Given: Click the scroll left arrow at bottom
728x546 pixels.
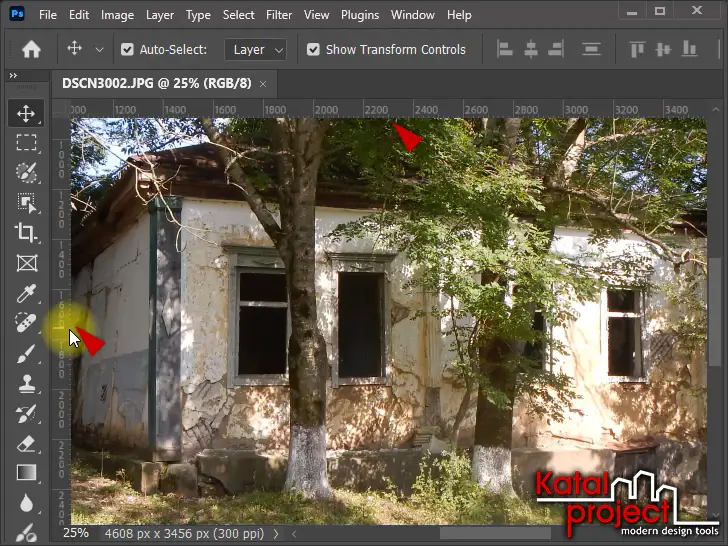Looking at the screenshot, I should [x=294, y=534].
